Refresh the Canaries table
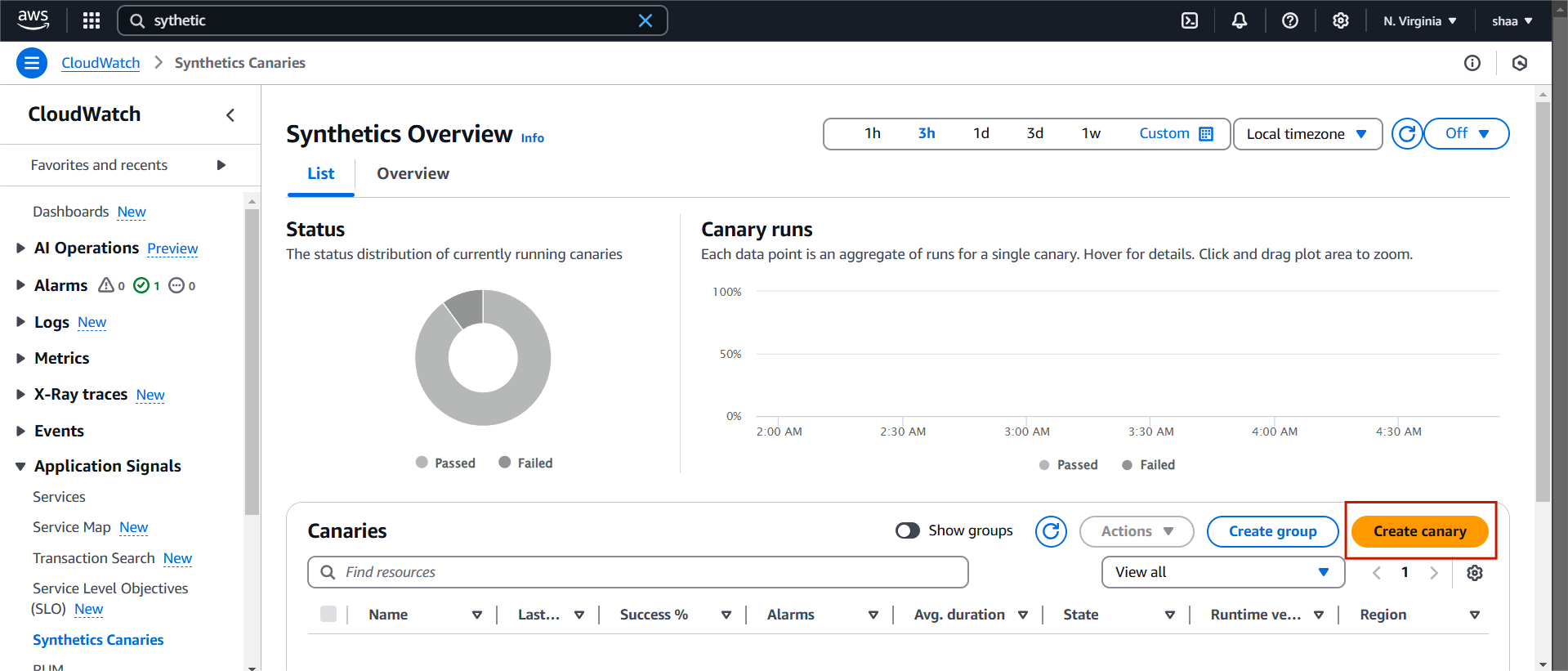 tap(1052, 531)
